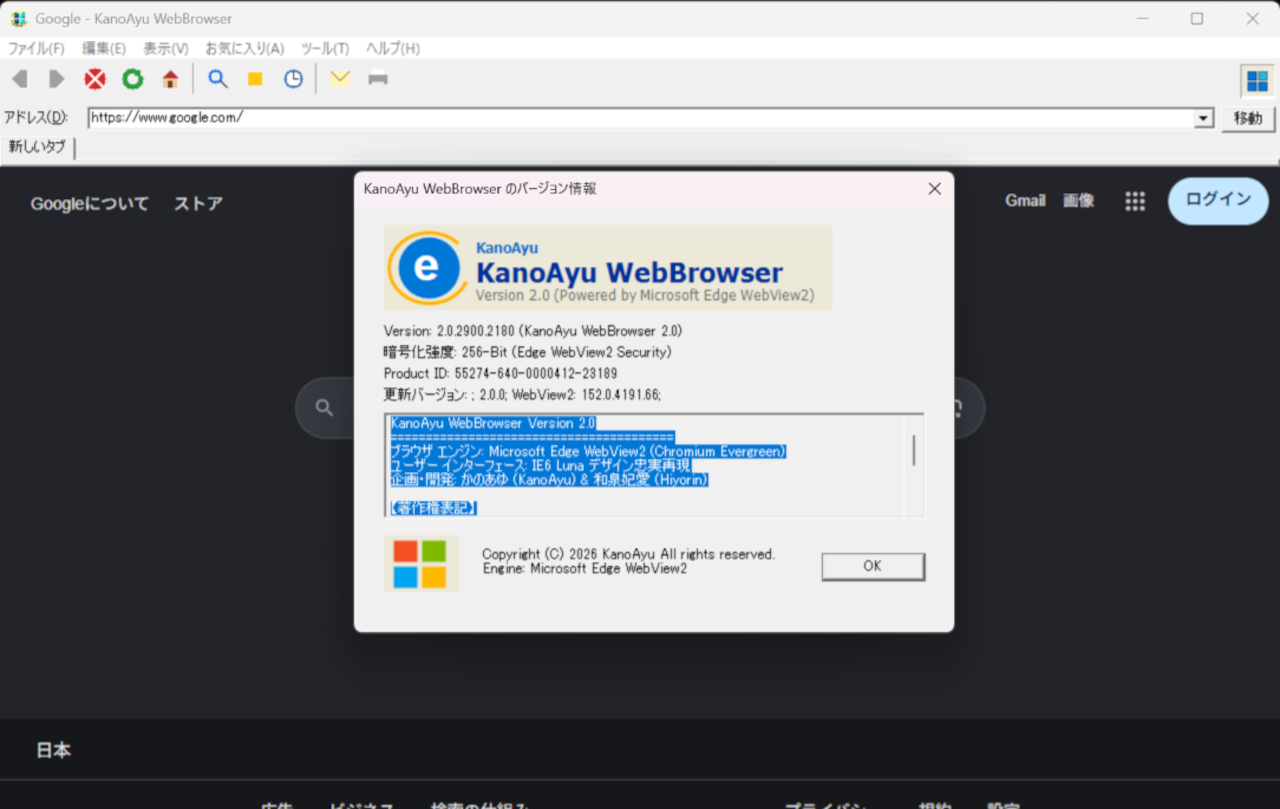Open the Gmail link

pos(1025,201)
